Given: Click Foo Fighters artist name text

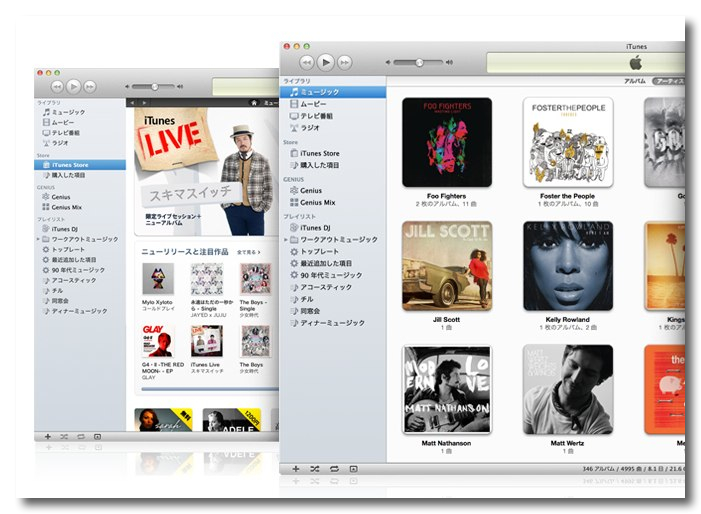Looking at the screenshot, I should [x=446, y=196].
